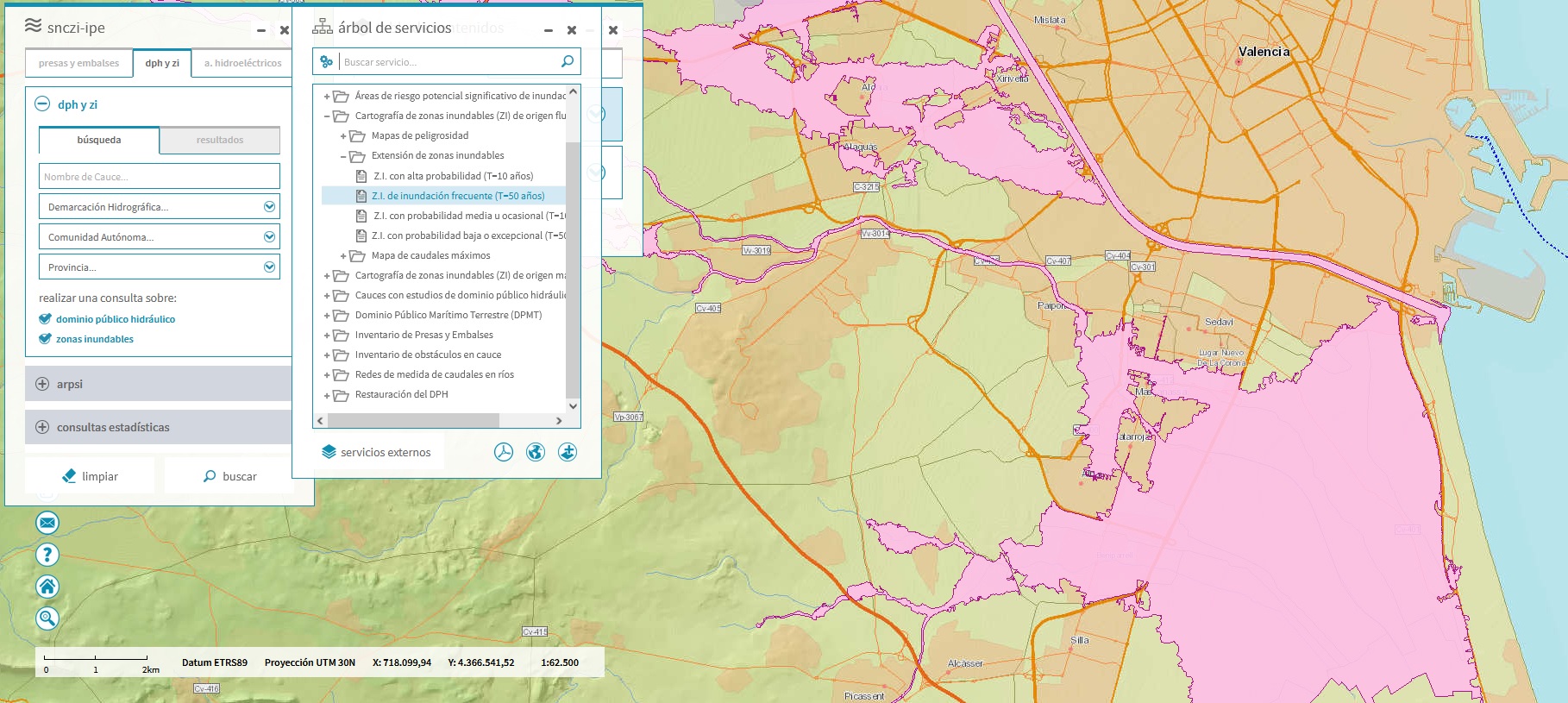The image size is (1568, 703).
Task: Expand Mapa de caudales máximos node
Action: [x=343, y=256]
